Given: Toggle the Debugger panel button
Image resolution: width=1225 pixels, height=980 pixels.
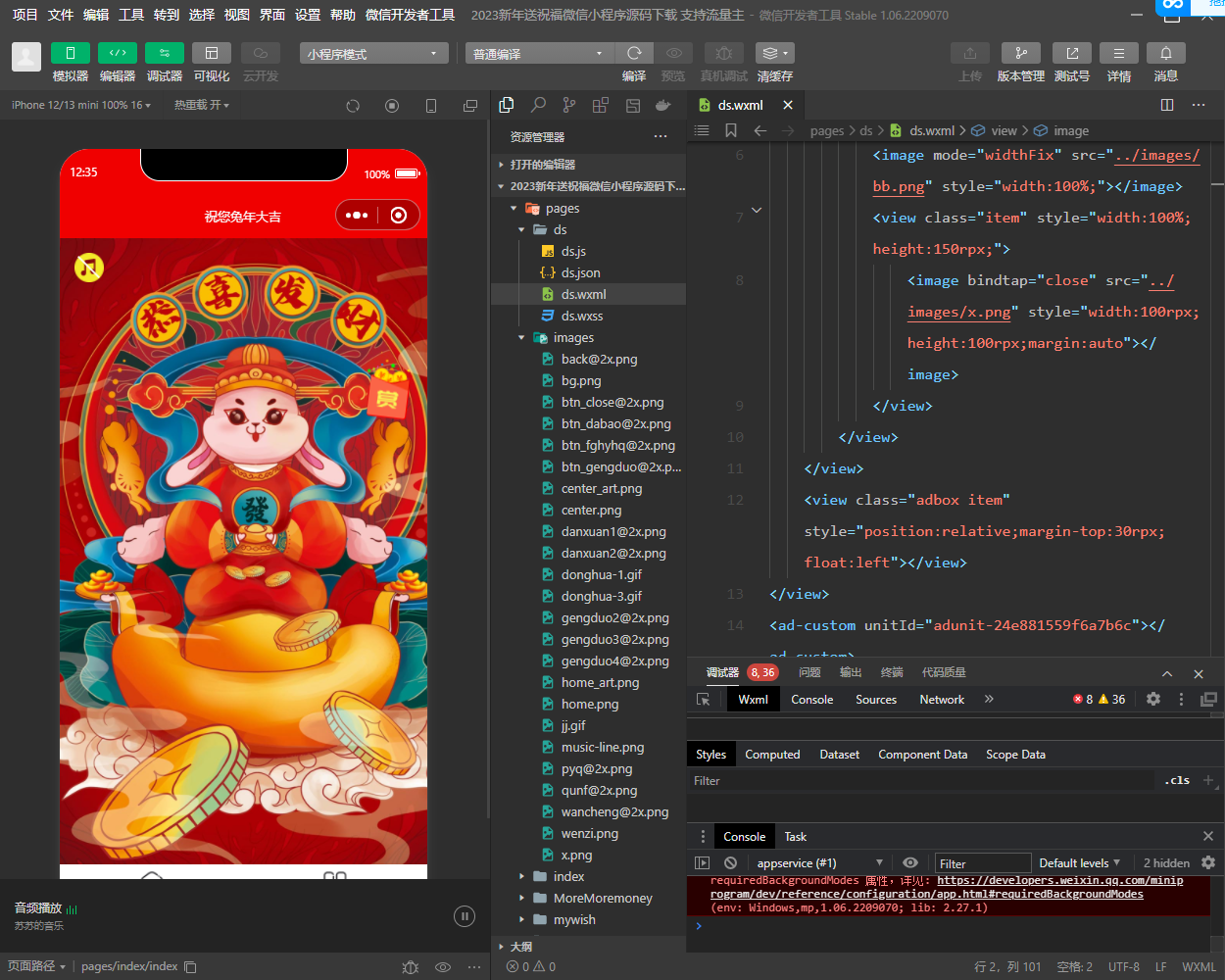Looking at the screenshot, I should click(x=164, y=54).
